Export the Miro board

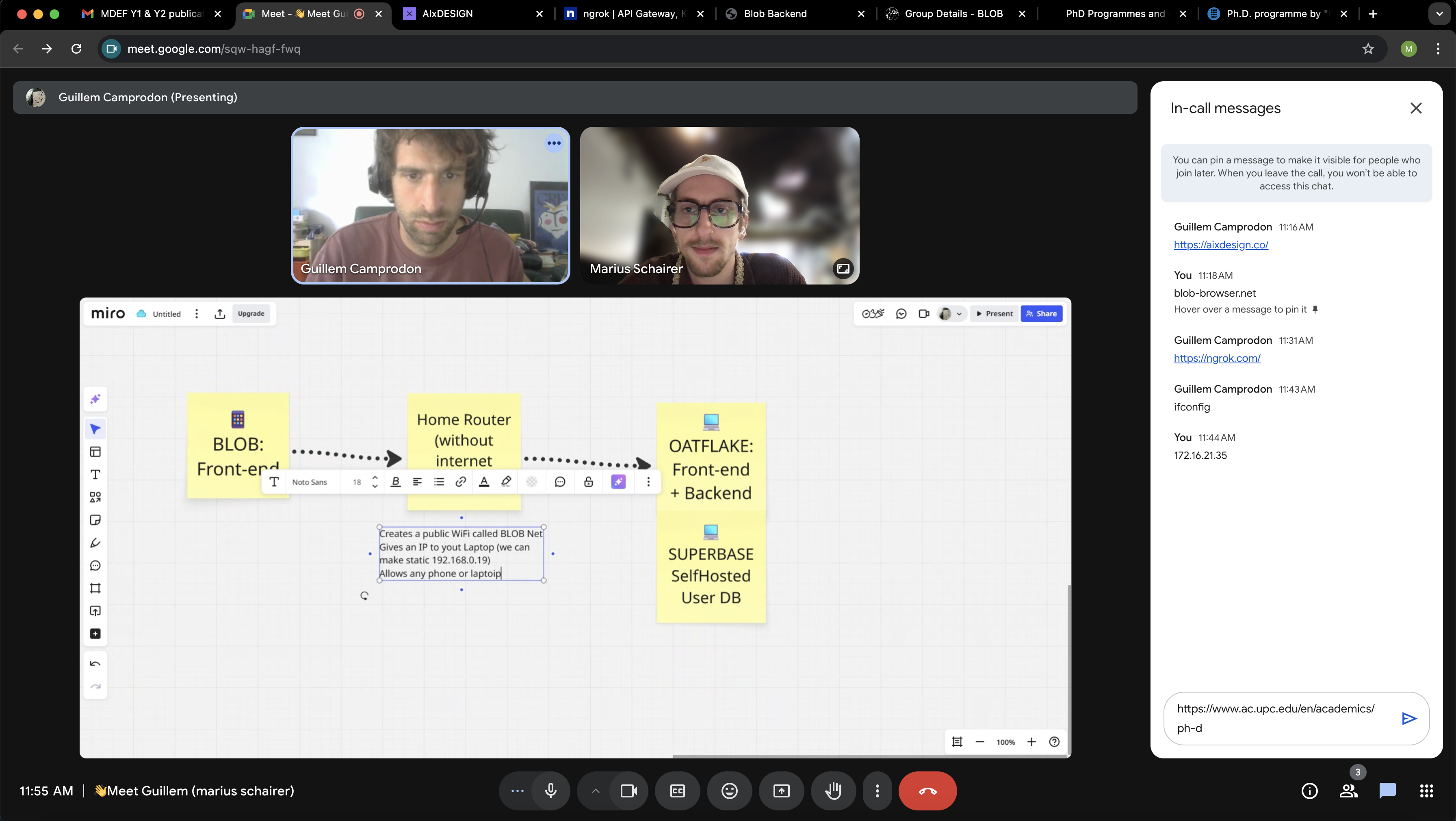(220, 314)
